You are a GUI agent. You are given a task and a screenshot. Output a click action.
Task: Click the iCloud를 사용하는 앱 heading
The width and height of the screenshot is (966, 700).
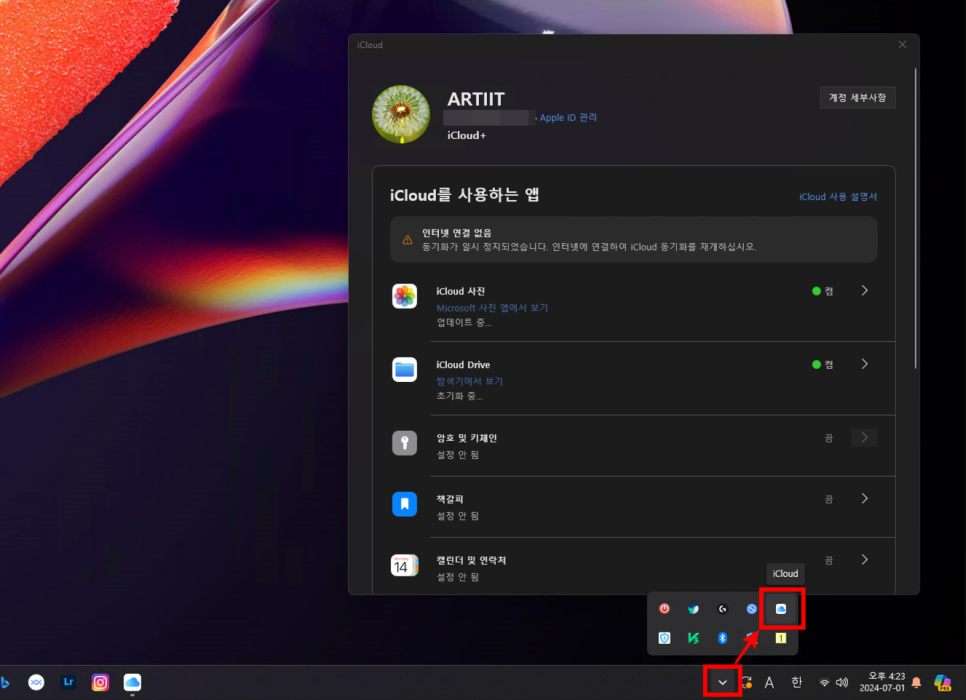(465, 195)
